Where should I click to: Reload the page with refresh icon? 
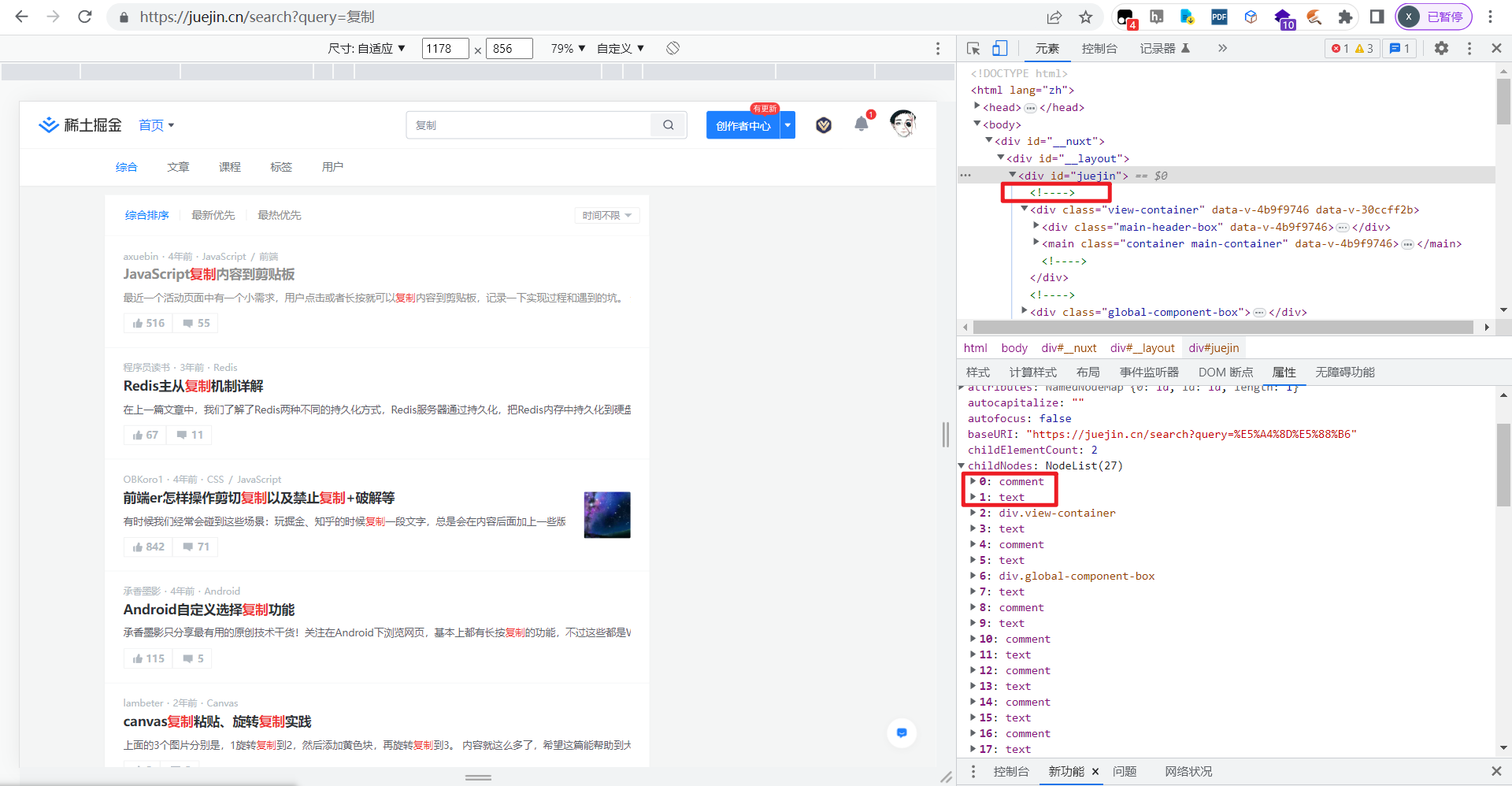click(85, 17)
